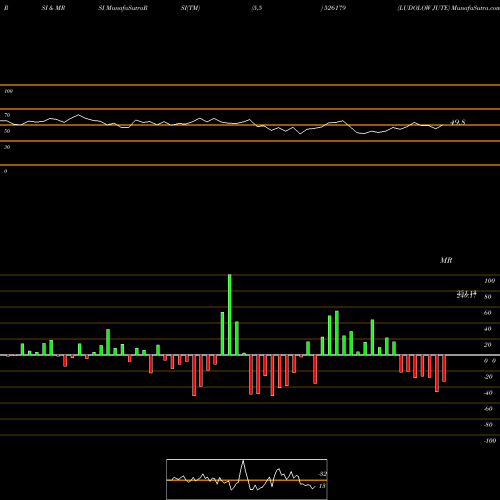Image resolution: width=500 pixels, height=500 pixels.
Task: Click the RSI axis label '0' on the left
Action: [x=5, y=171]
